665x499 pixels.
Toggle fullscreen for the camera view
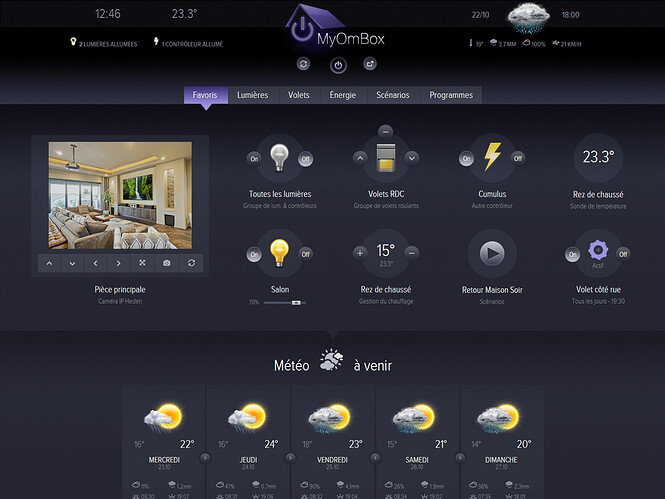tap(142, 263)
